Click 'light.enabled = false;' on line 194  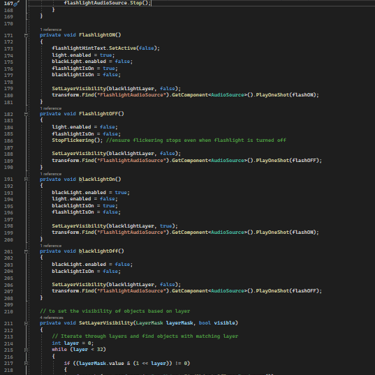85,199
